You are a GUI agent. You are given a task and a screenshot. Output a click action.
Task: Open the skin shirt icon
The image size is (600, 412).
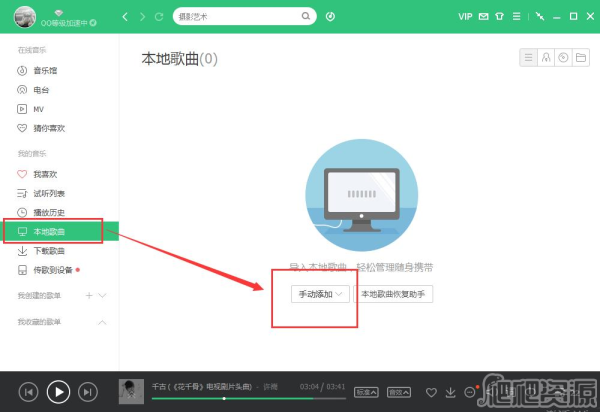(499, 16)
